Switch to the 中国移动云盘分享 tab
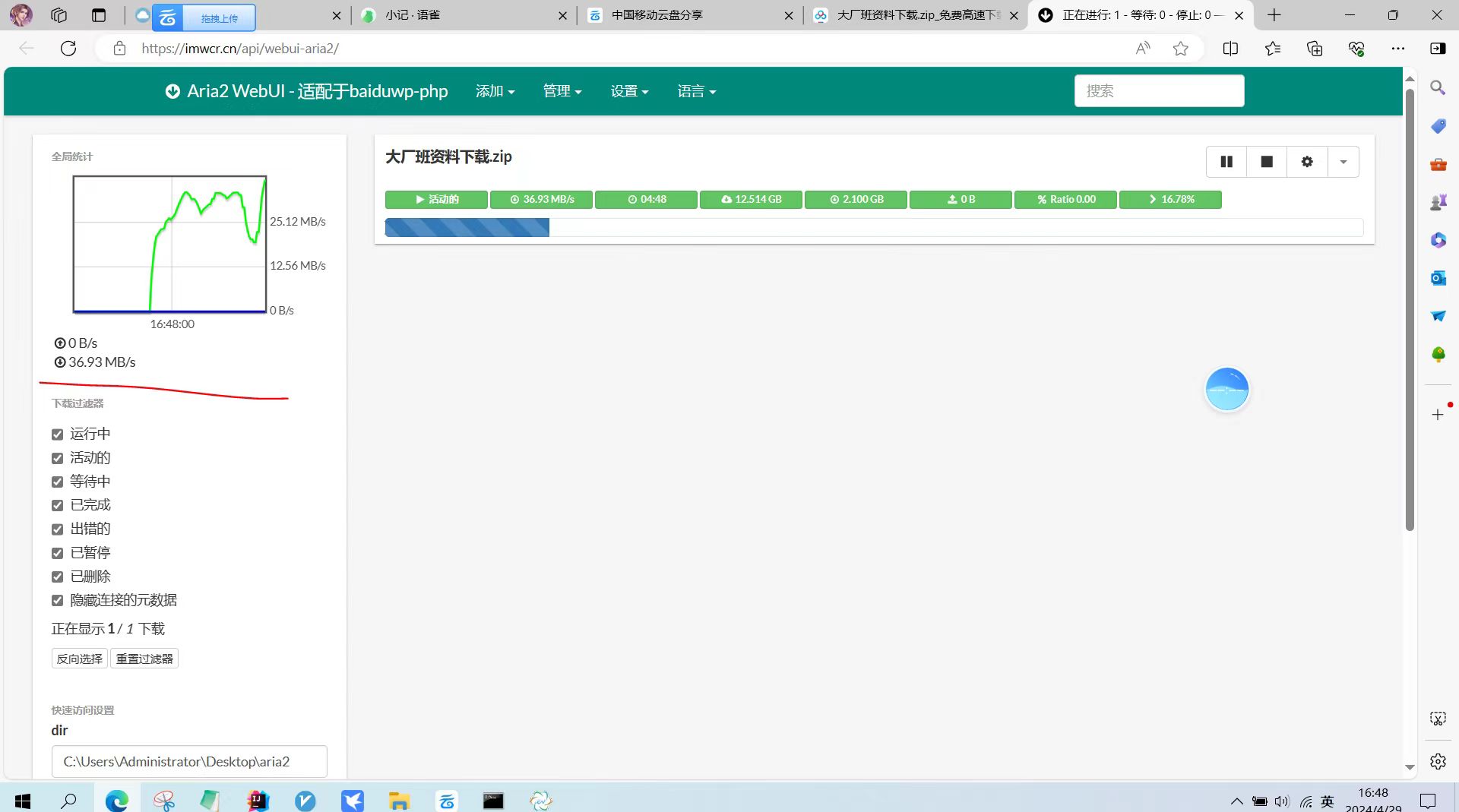1459x812 pixels. point(688,15)
